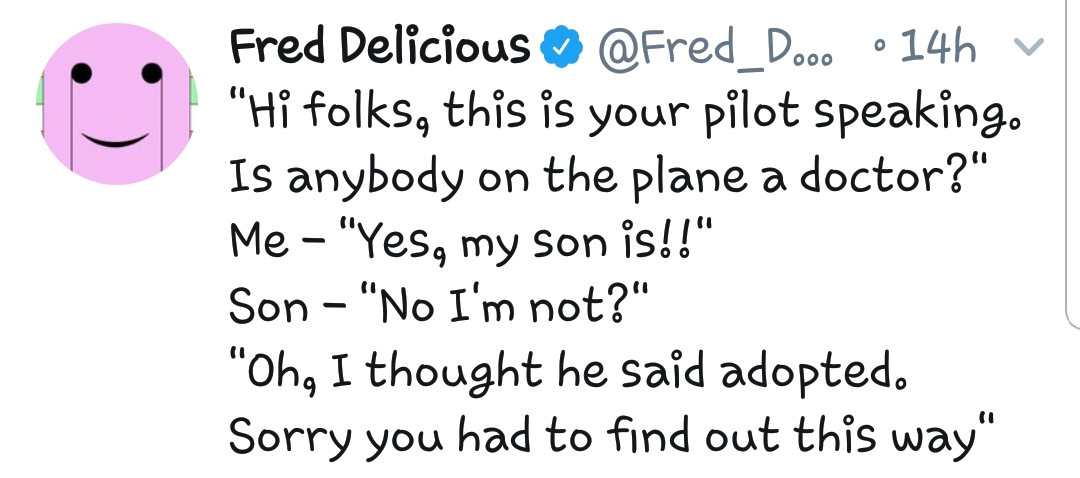
Task: Click the right eye of the avatar
Action: click(151, 73)
